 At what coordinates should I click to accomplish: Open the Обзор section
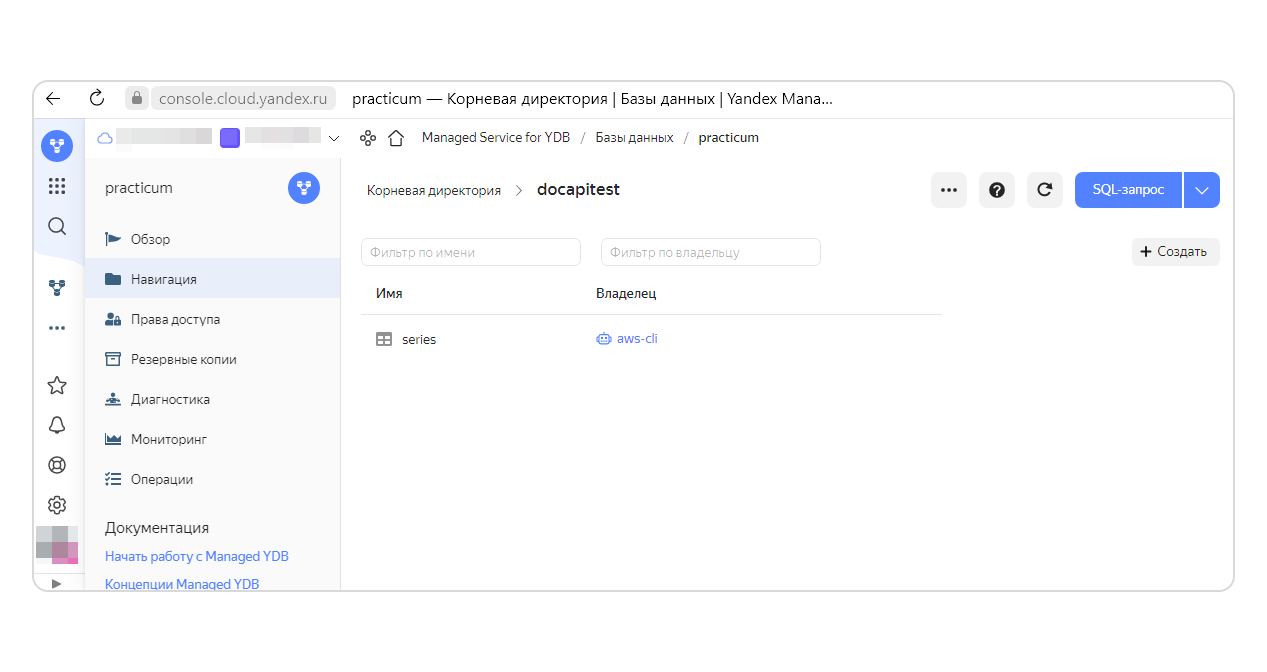(x=213, y=239)
